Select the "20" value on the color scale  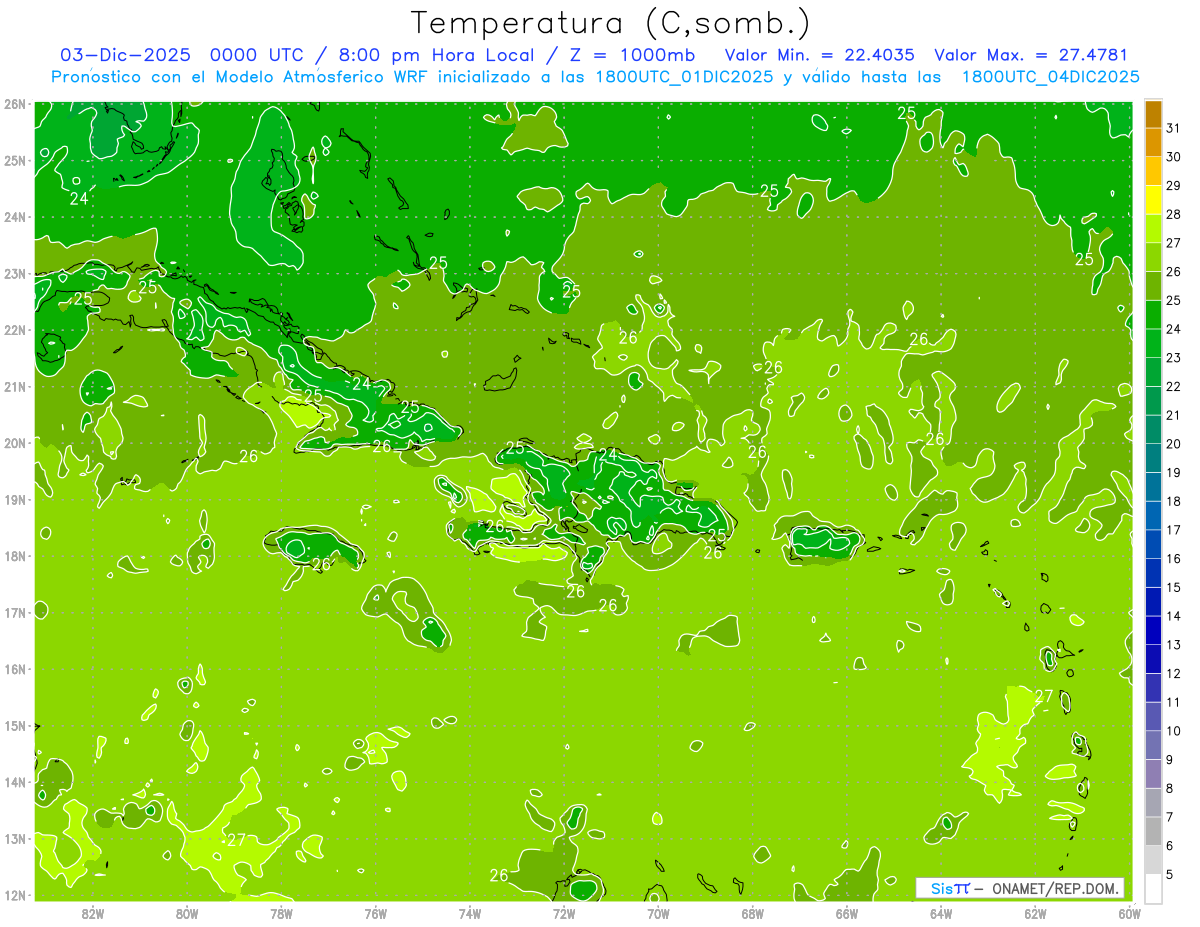(1174, 444)
